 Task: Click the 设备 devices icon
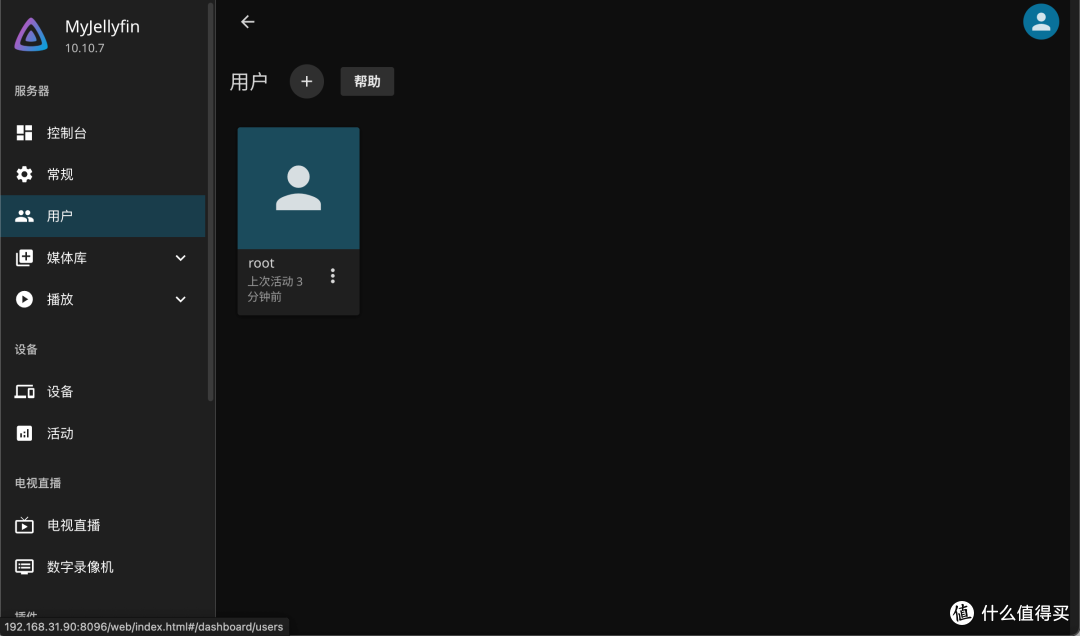[x=24, y=391]
